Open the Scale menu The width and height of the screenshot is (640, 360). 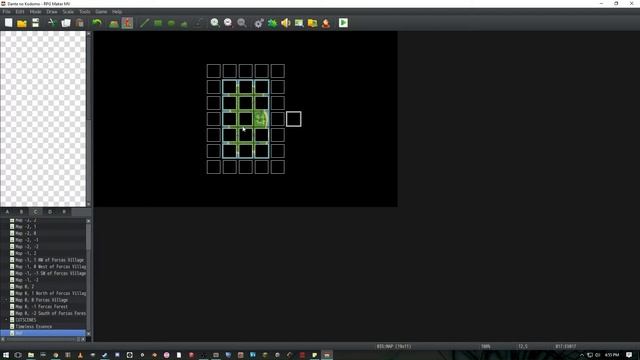pos(68,12)
